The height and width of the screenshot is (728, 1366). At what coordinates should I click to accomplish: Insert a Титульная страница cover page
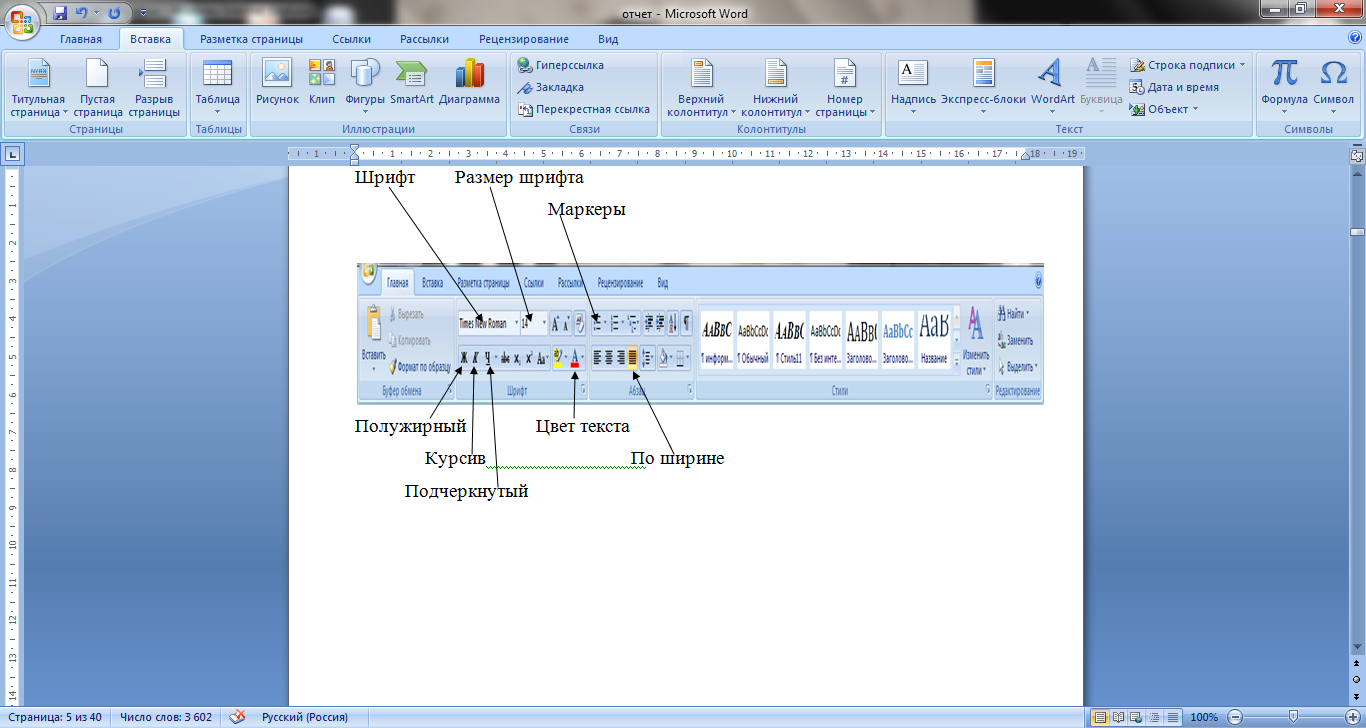tap(38, 88)
